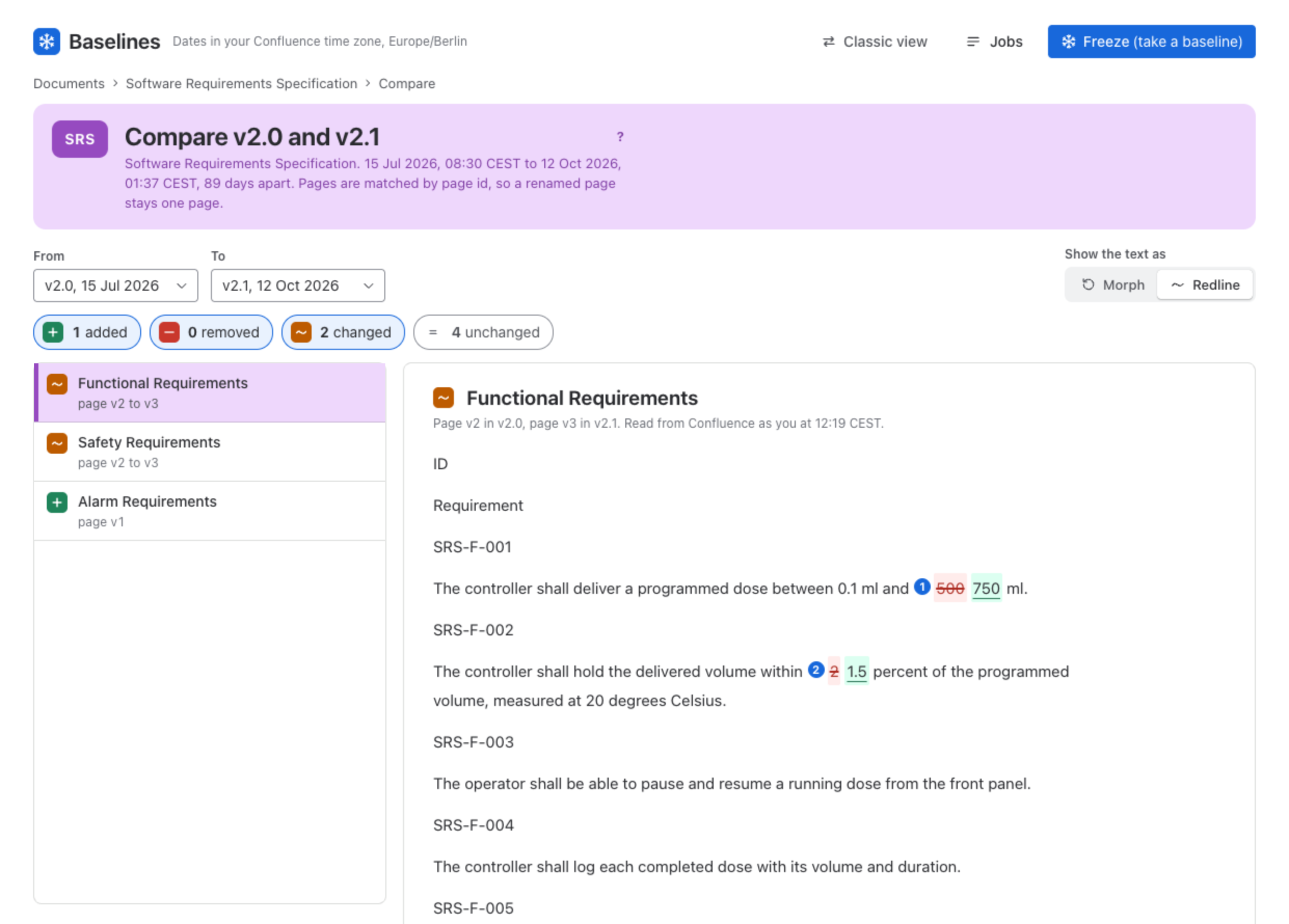Click orange tilde icon in the 2 changed chip
The width and height of the screenshot is (1289, 924).
pyautogui.click(x=301, y=332)
